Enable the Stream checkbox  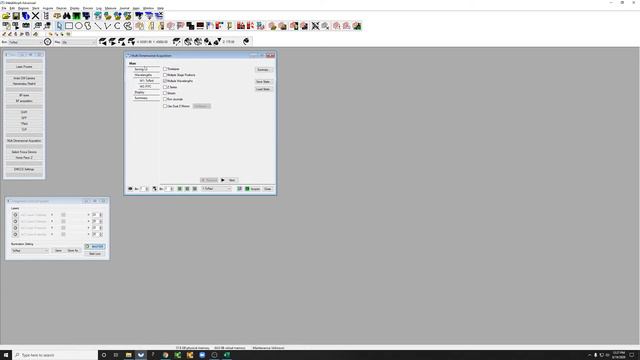click(x=165, y=93)
